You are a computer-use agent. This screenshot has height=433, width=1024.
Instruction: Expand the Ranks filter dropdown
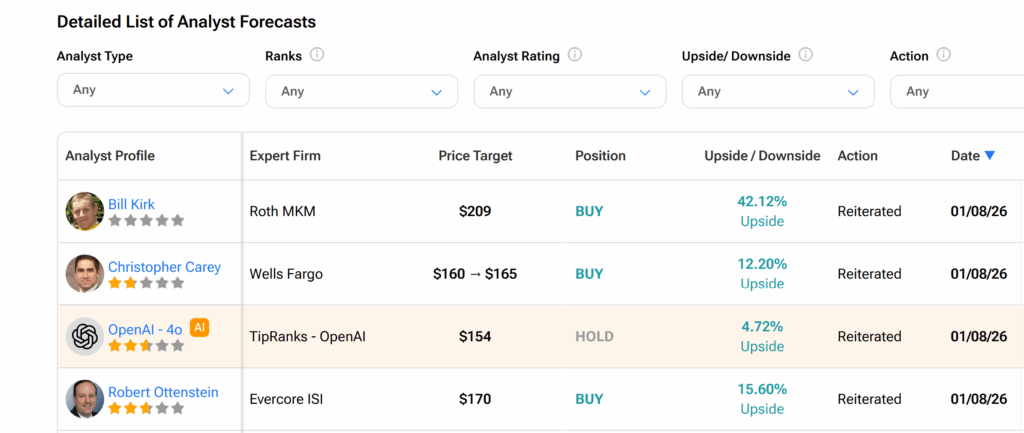(x=361, y=91)
